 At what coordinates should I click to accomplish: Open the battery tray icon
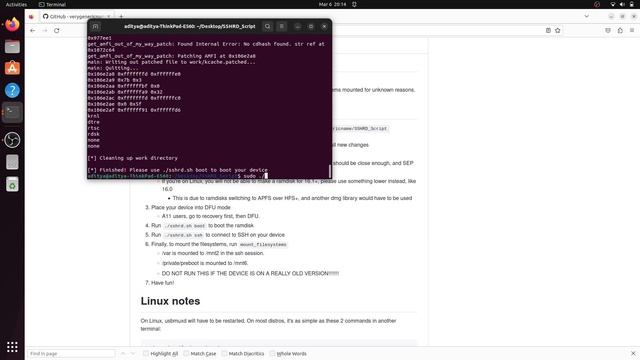[632, 4]
